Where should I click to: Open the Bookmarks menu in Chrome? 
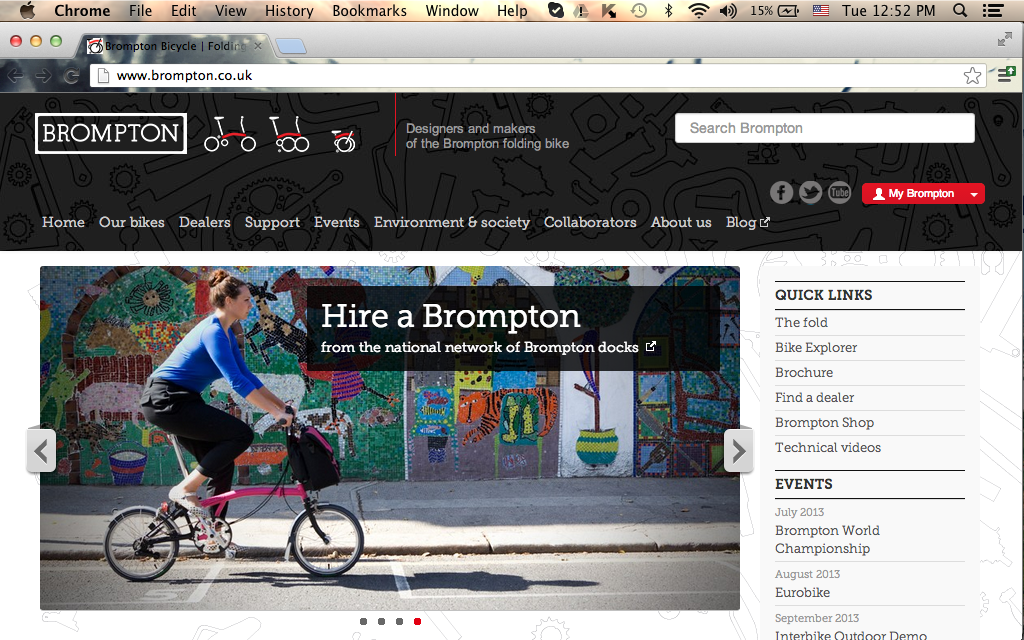[x=369, y=10]
